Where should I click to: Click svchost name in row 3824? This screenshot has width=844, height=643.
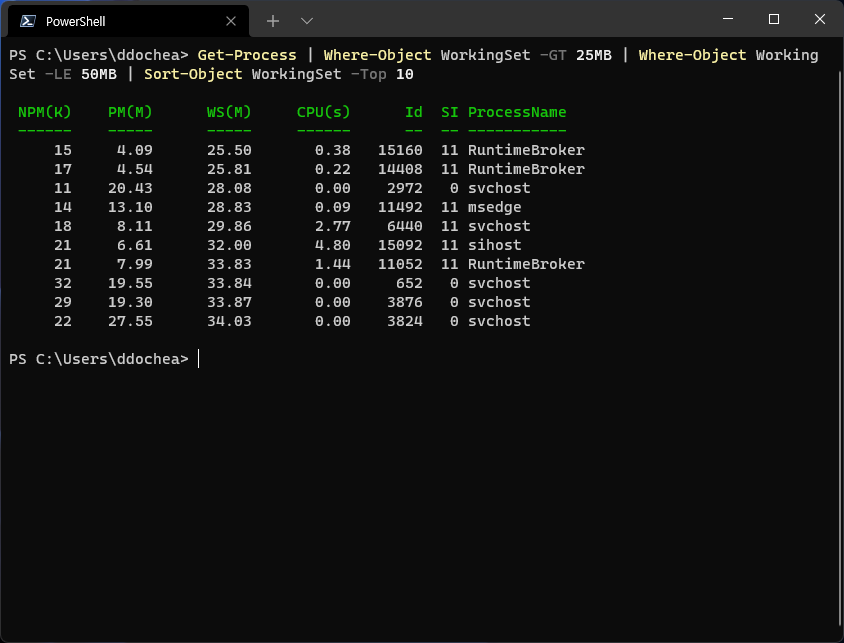pos(499,321)
